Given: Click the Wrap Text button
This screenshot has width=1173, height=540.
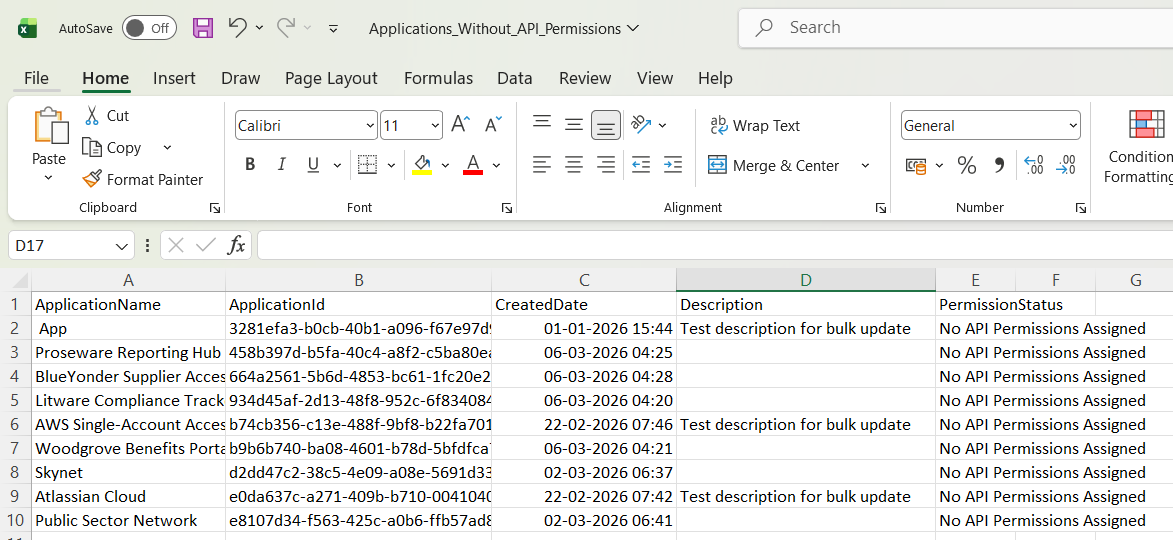Looking at the screenshot, I should click(755, 126).
